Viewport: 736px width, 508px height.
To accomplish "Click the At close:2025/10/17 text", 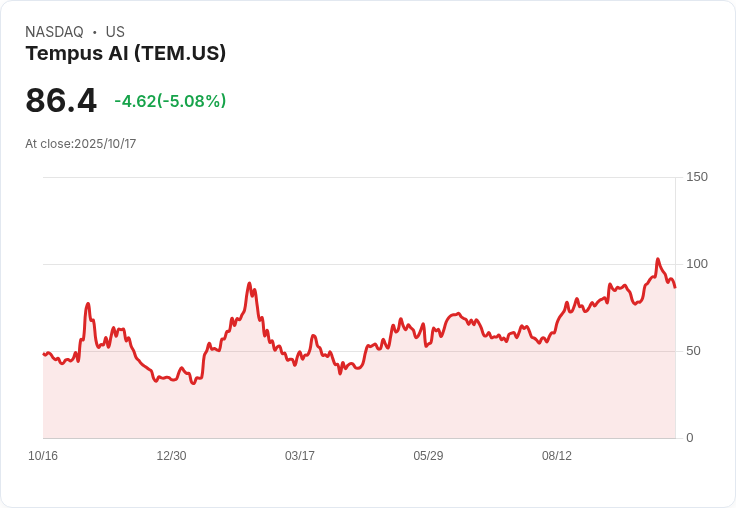I will click(80, 144).
